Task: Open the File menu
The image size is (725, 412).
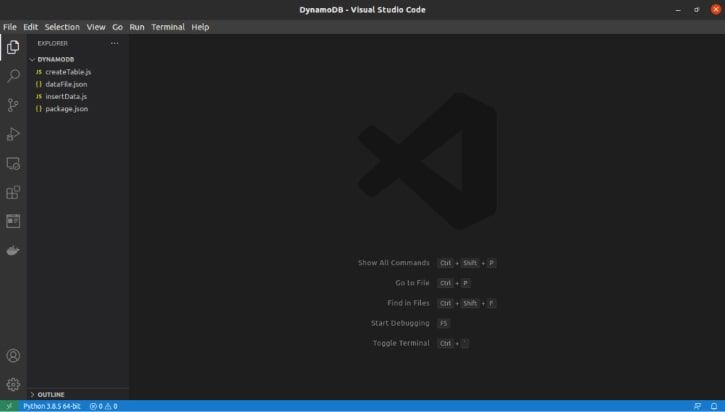Action: [10, 27]
